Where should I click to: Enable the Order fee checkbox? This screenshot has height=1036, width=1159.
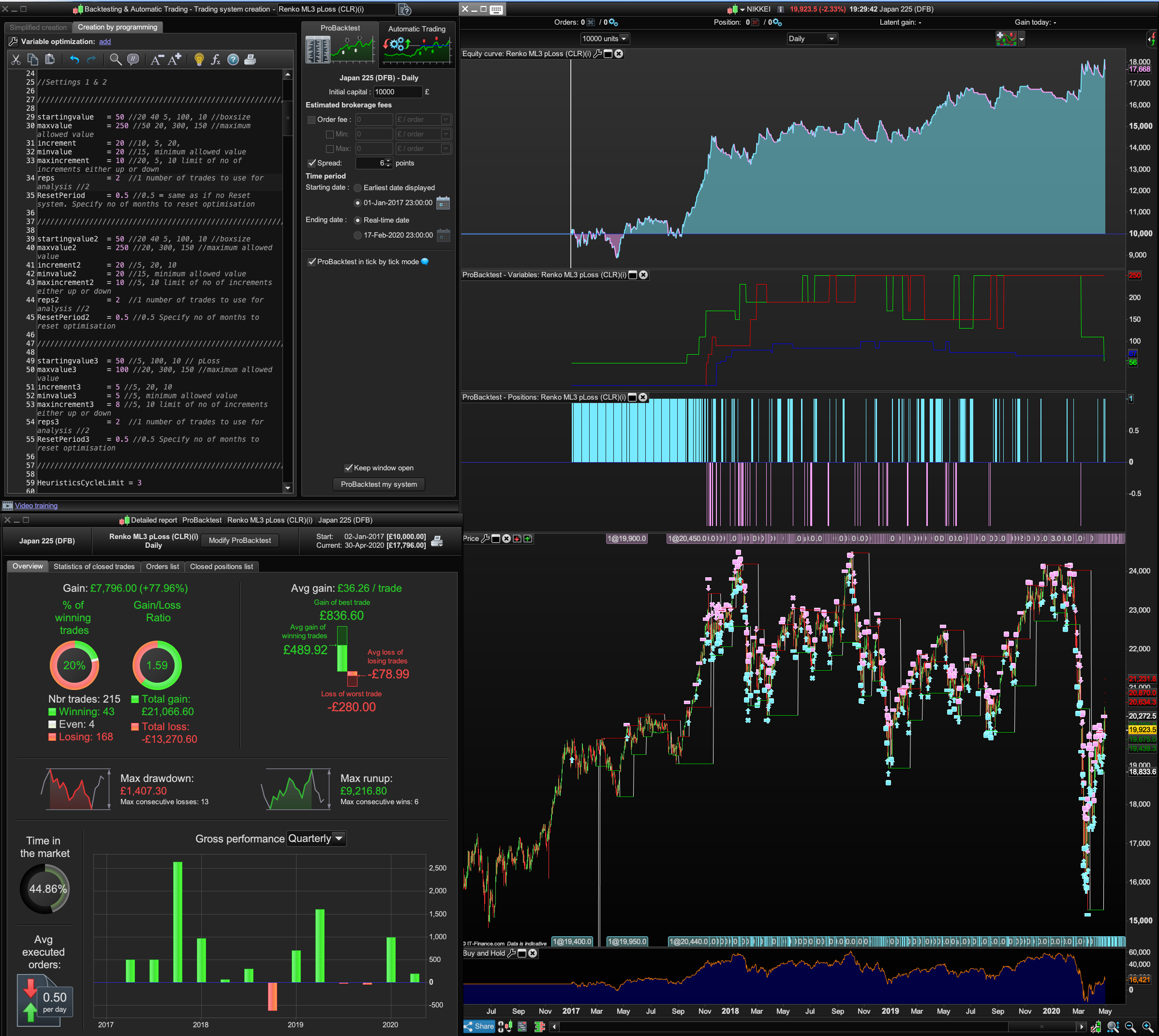(x=311, y=120)
